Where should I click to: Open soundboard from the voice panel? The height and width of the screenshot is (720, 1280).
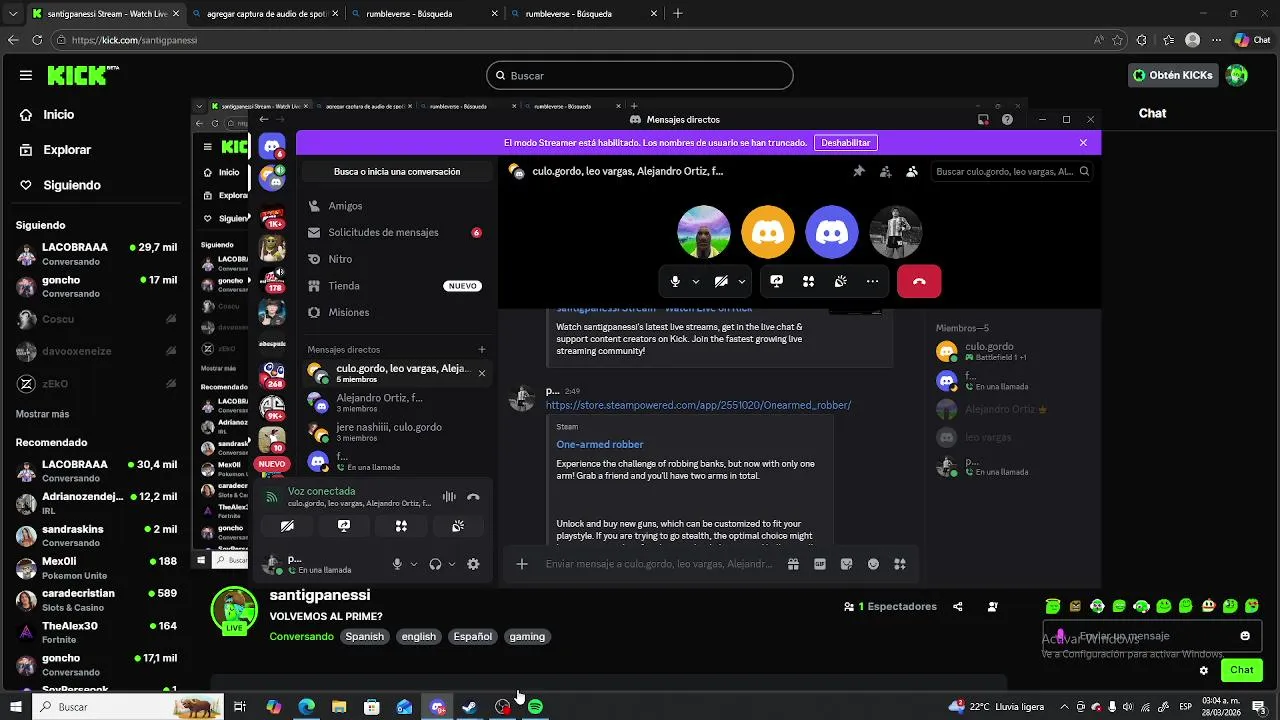(x=458, y=526)
